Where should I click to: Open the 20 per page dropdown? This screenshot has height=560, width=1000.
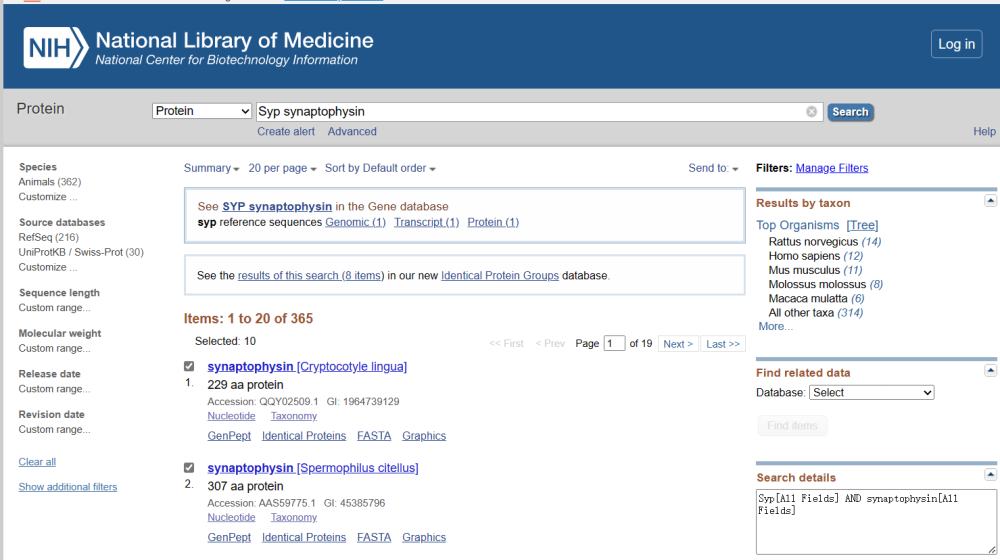point(282,168)
